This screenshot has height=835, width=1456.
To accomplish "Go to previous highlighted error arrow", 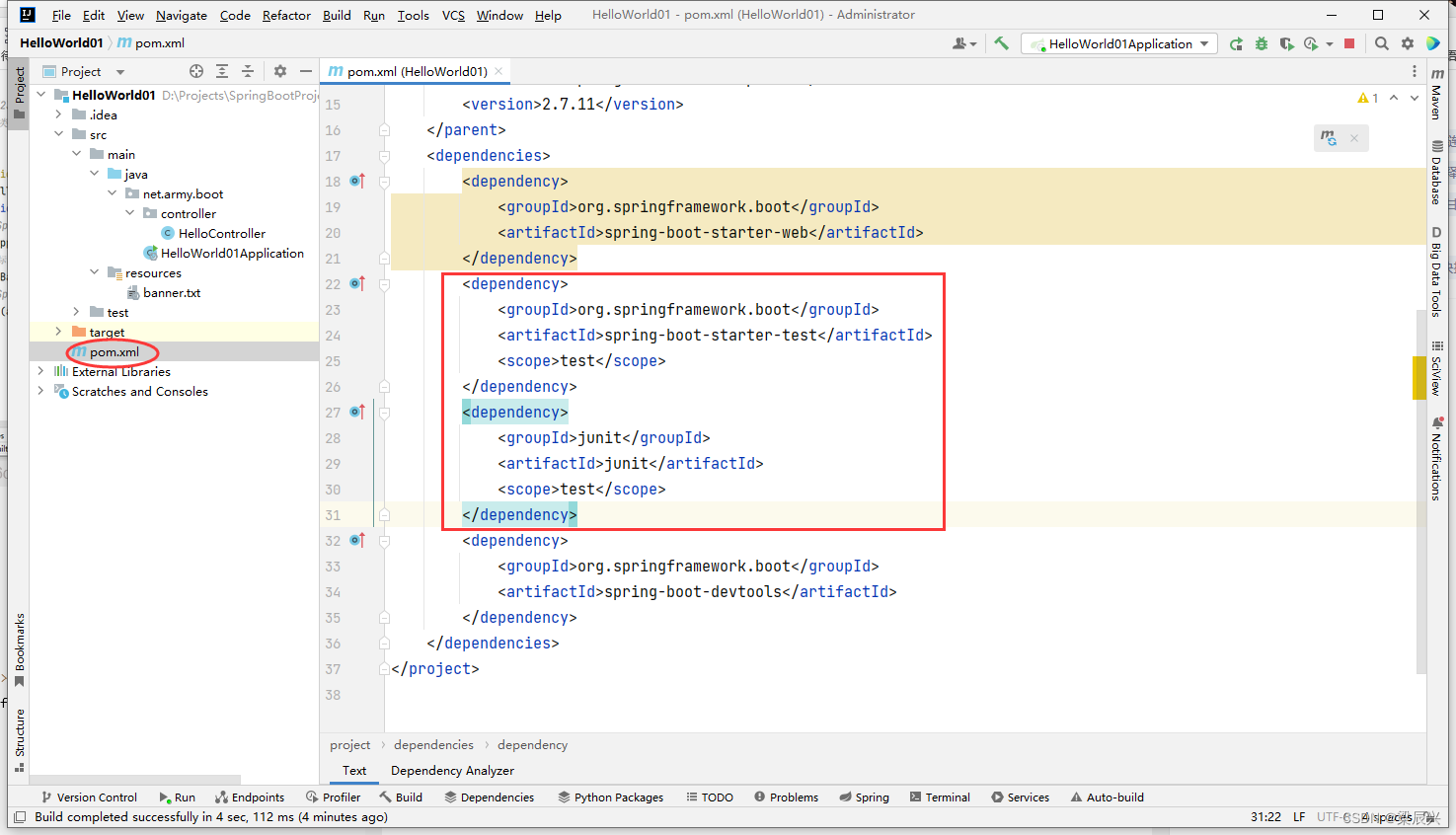I will click(1394, 98).
